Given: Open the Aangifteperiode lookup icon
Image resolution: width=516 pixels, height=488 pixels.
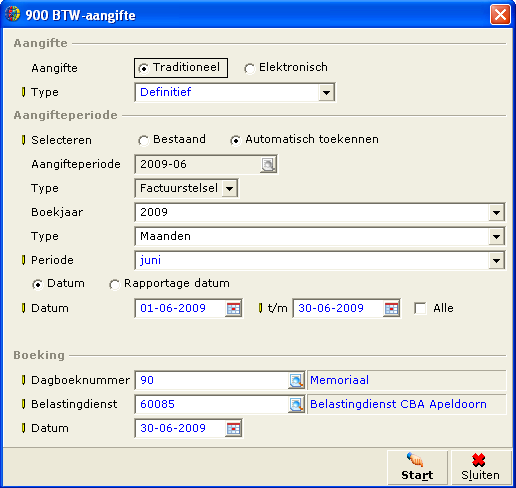Looking at the screenshot, I should coord(268,164).
